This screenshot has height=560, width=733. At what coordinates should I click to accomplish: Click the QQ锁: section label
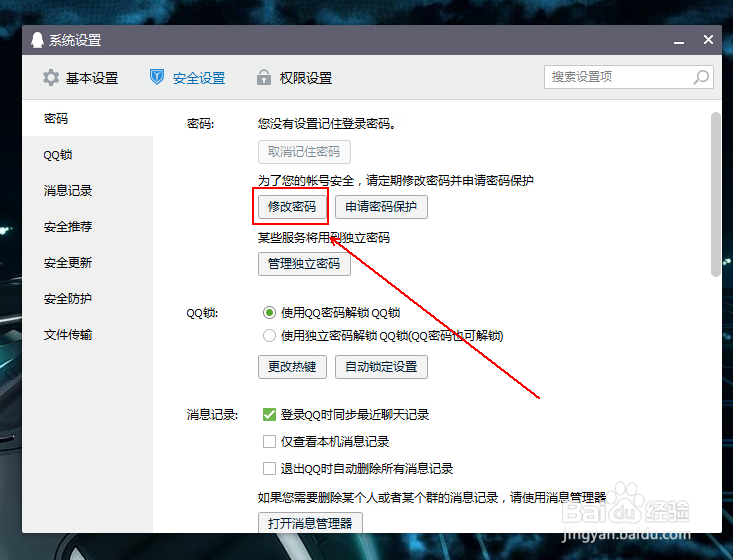click(202, 313)
